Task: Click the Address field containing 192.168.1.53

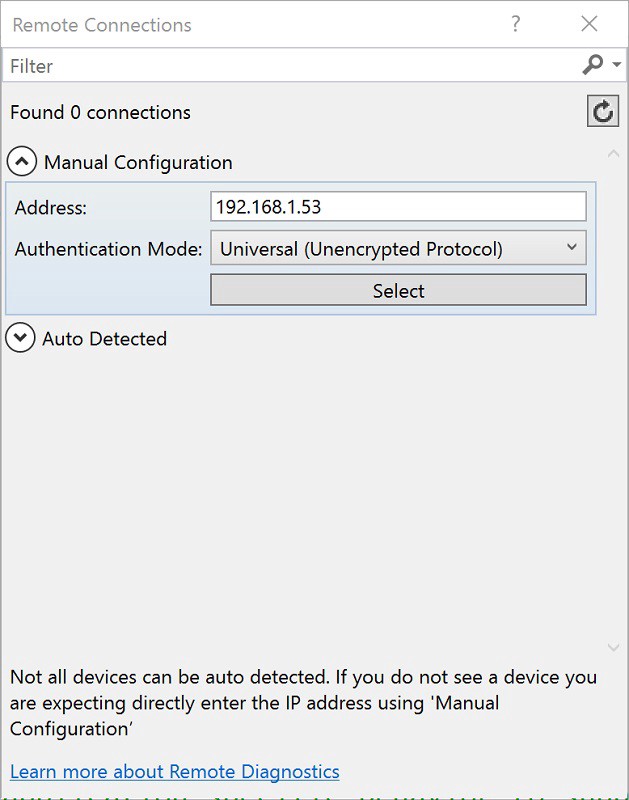Action: 398,207
